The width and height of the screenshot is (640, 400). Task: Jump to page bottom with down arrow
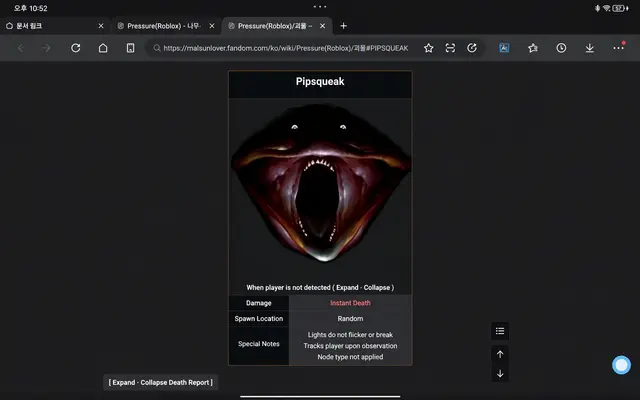[x=500, y=373]
